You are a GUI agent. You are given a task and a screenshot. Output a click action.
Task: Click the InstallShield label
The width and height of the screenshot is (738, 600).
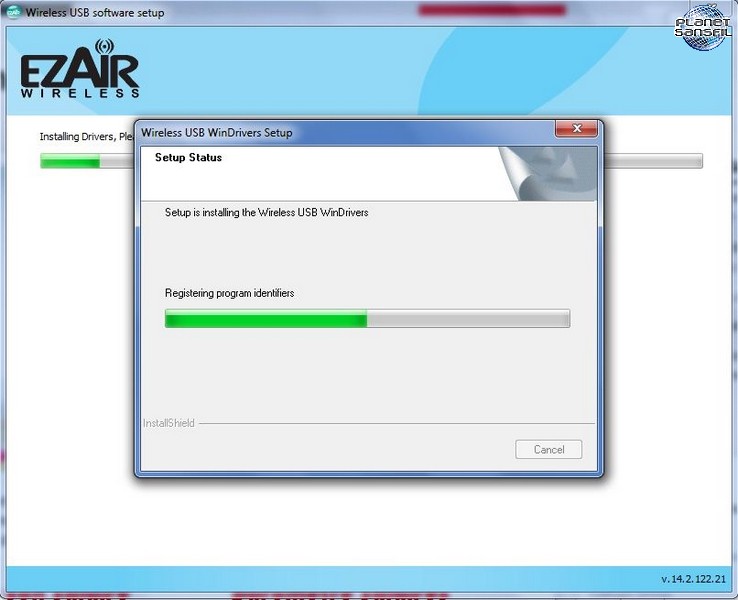168,423
